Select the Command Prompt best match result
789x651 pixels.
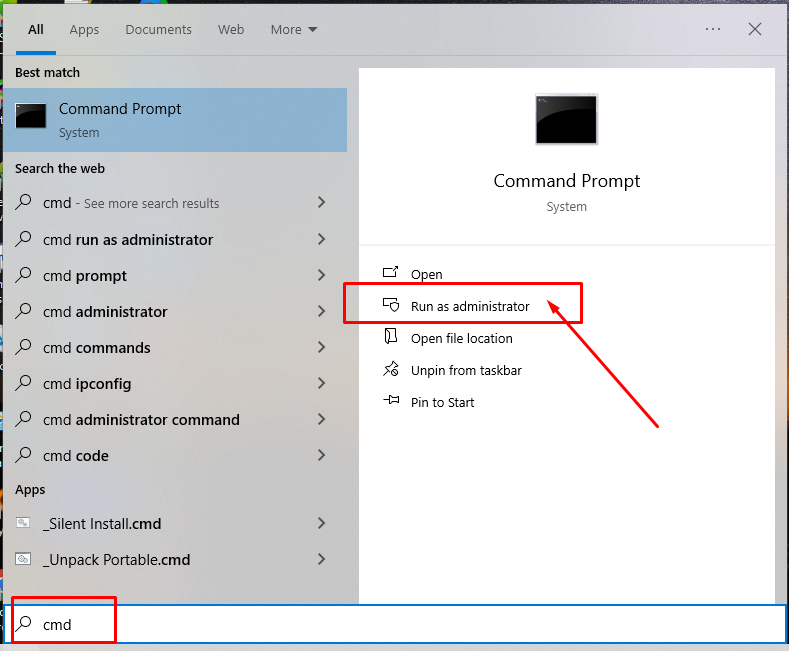pyautogui.click(x=175, y=119)
